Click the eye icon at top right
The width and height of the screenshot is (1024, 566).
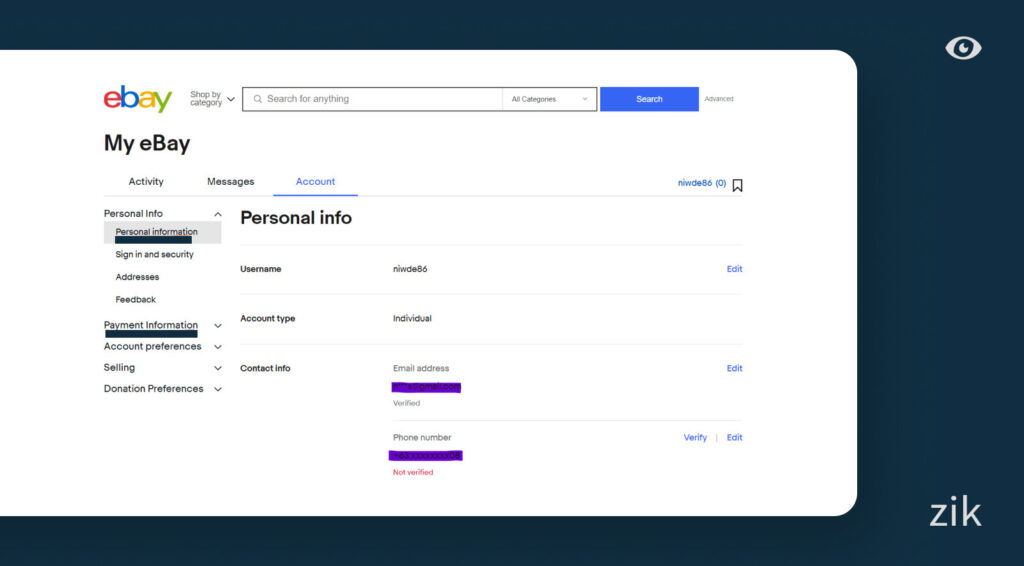[963, 48]
